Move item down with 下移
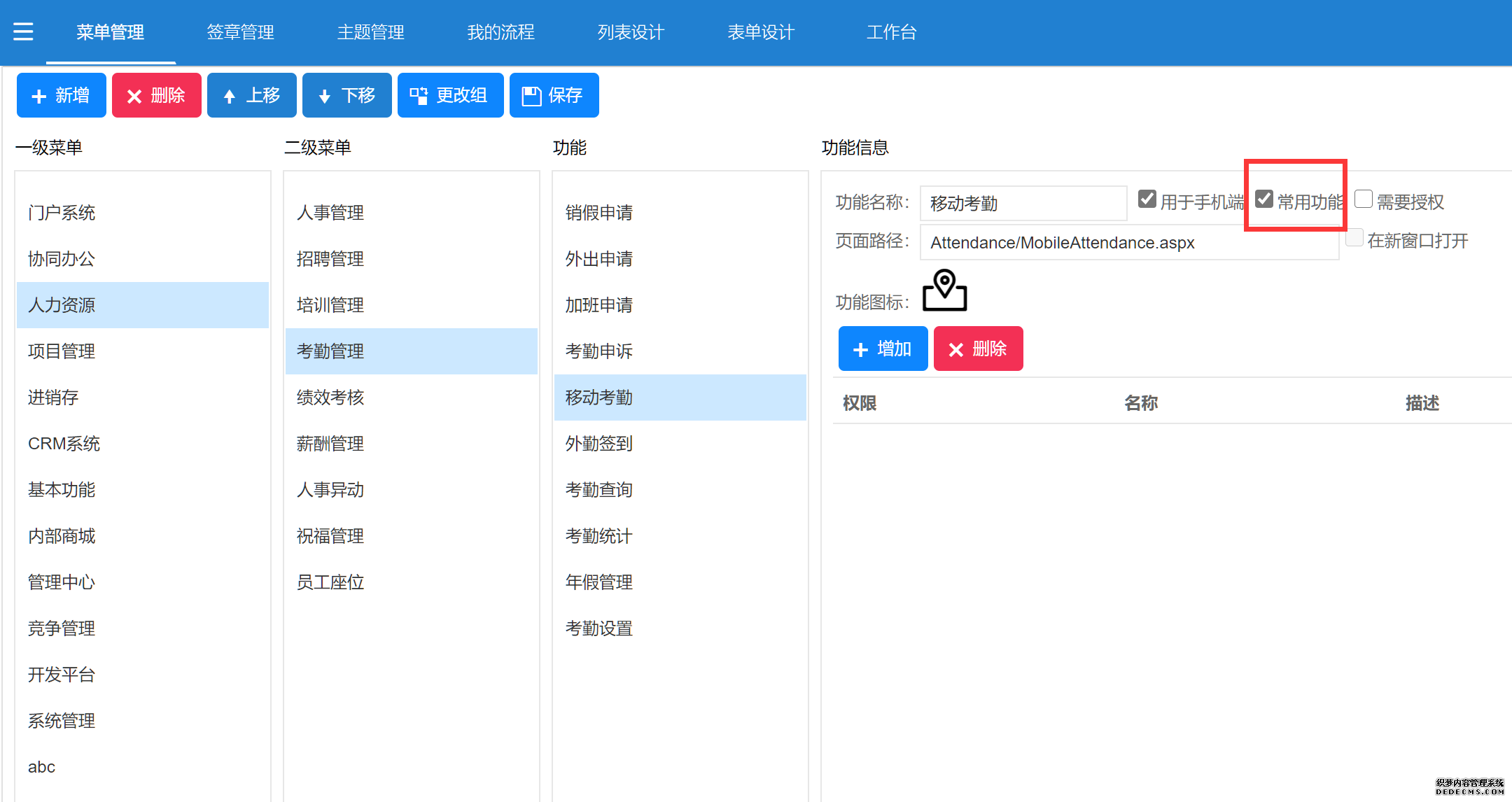1512x802 pixels. [x=347, y=95]
